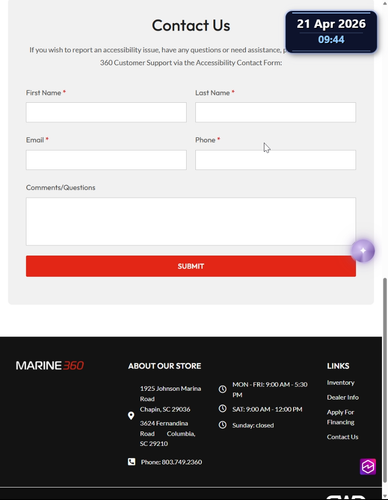388x500 pixels.
Task: Click the Comments/Questions label
Action: [61, 187]
